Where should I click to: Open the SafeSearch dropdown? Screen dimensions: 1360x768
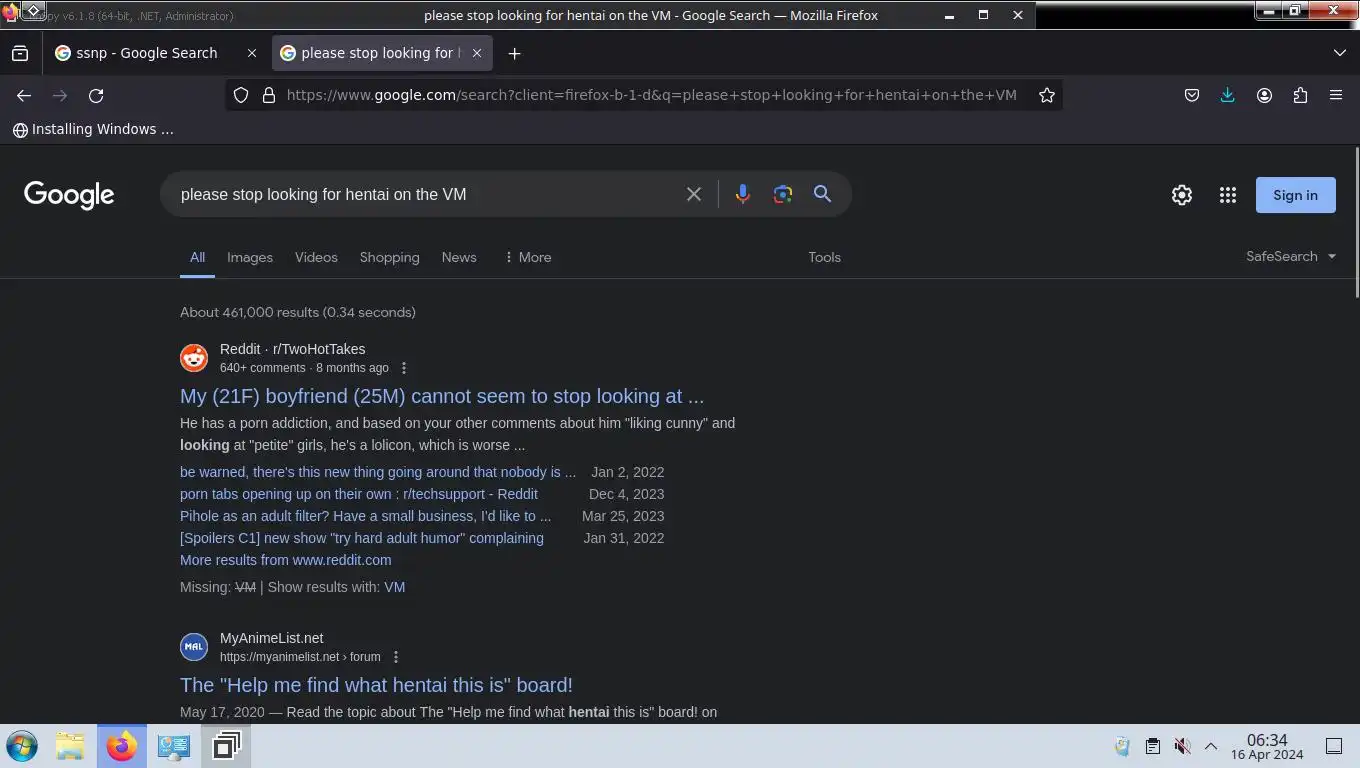[x=1291, y=256]
